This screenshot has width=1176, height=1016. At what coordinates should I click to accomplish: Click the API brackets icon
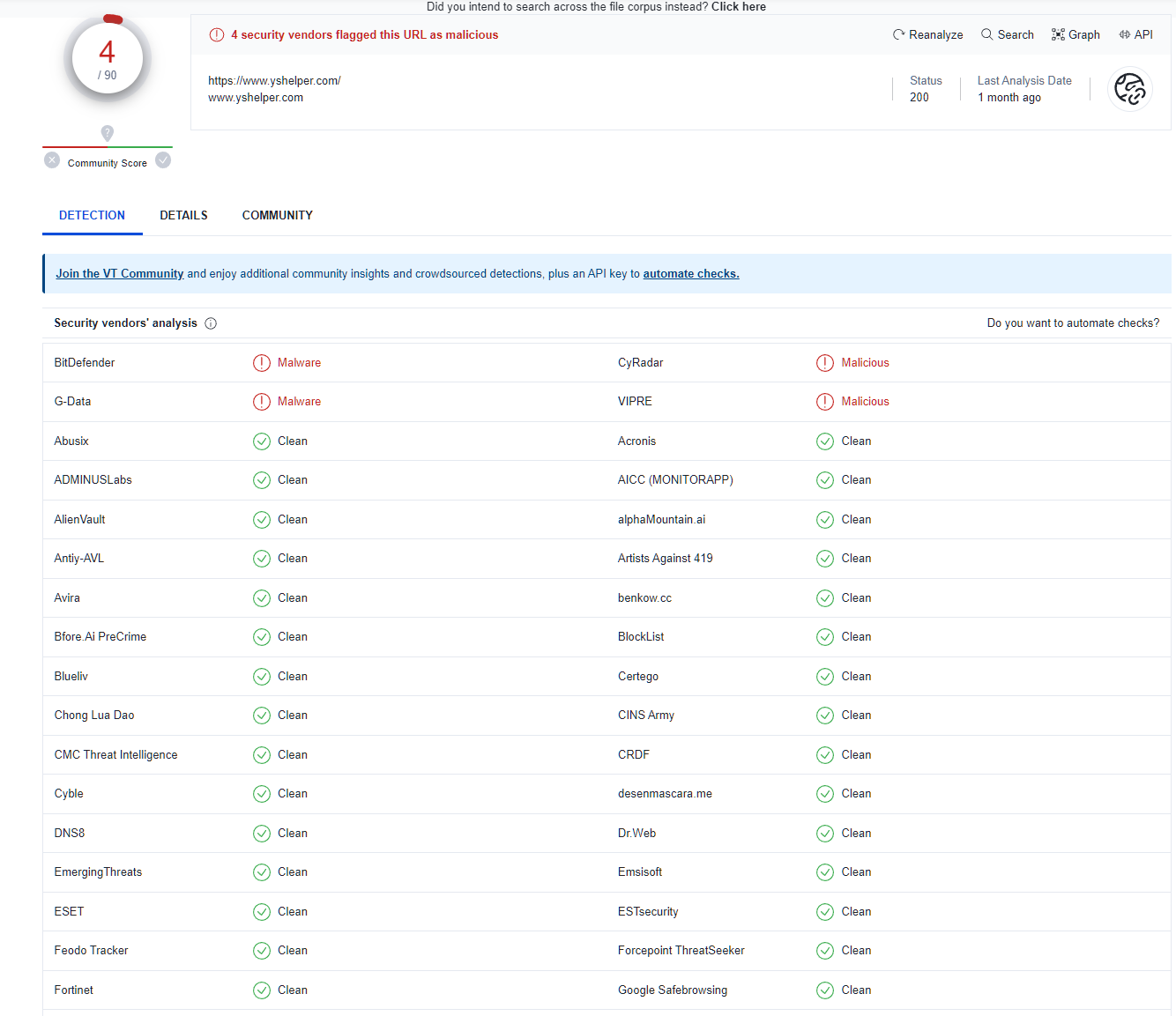1125,34
